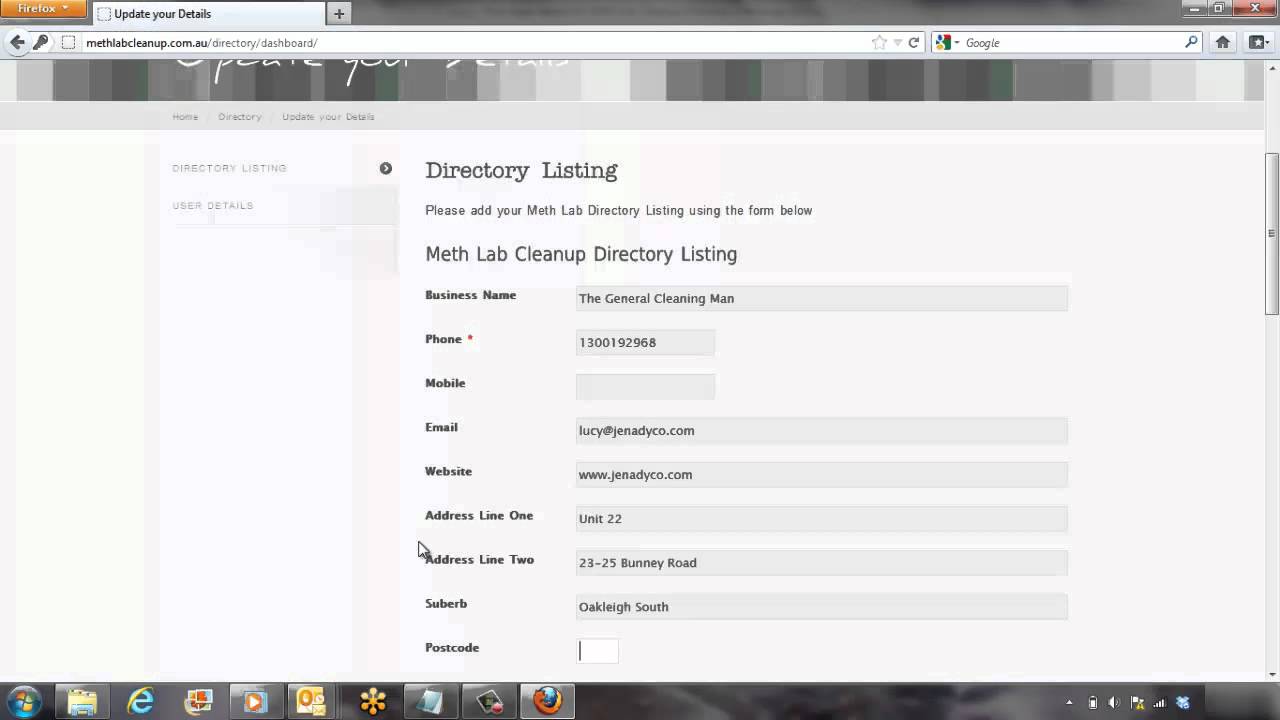
Task: Open the yellow flower-shaped taskbar app
Action: point(373,701)
